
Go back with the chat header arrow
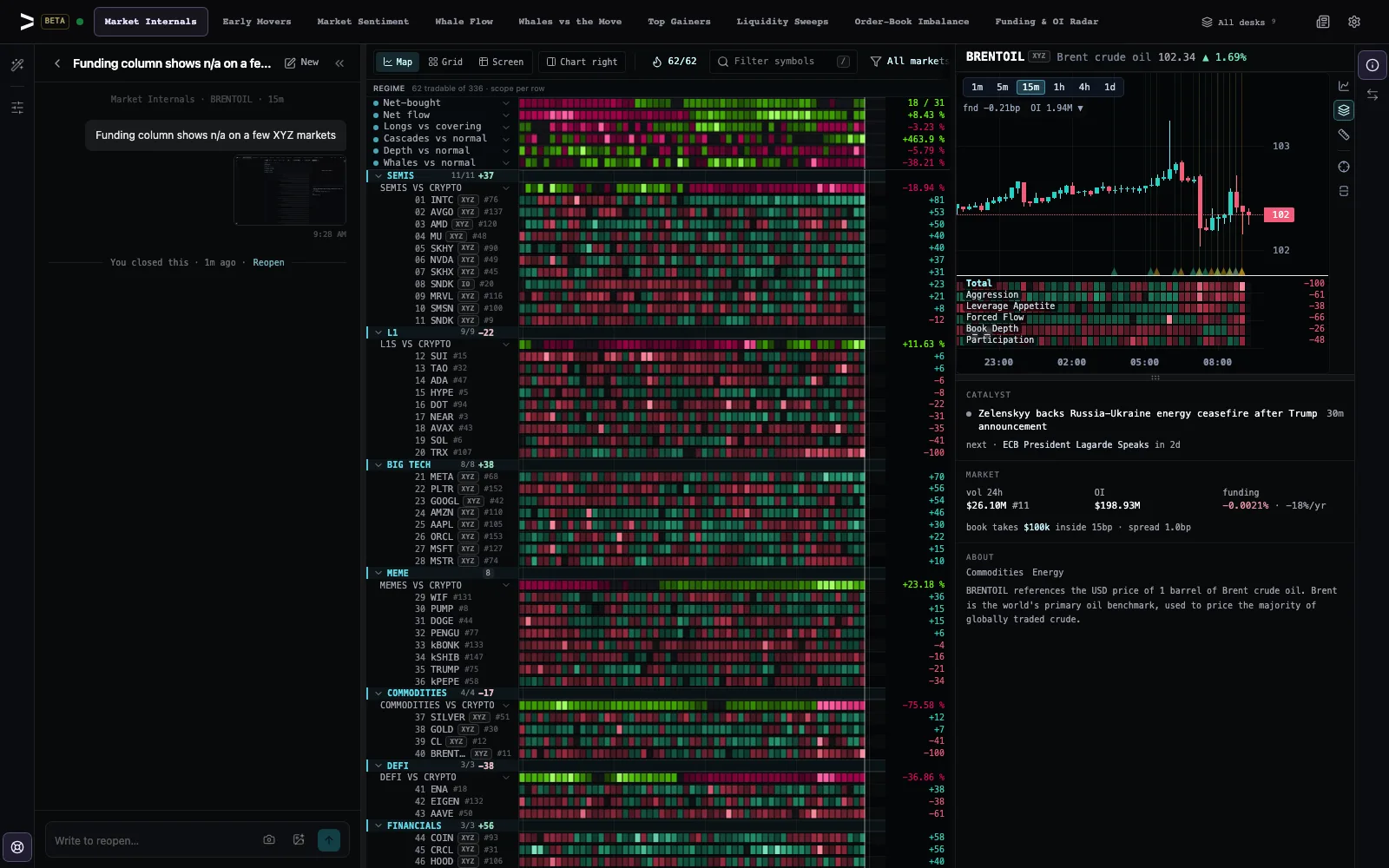tap(57, 63)
